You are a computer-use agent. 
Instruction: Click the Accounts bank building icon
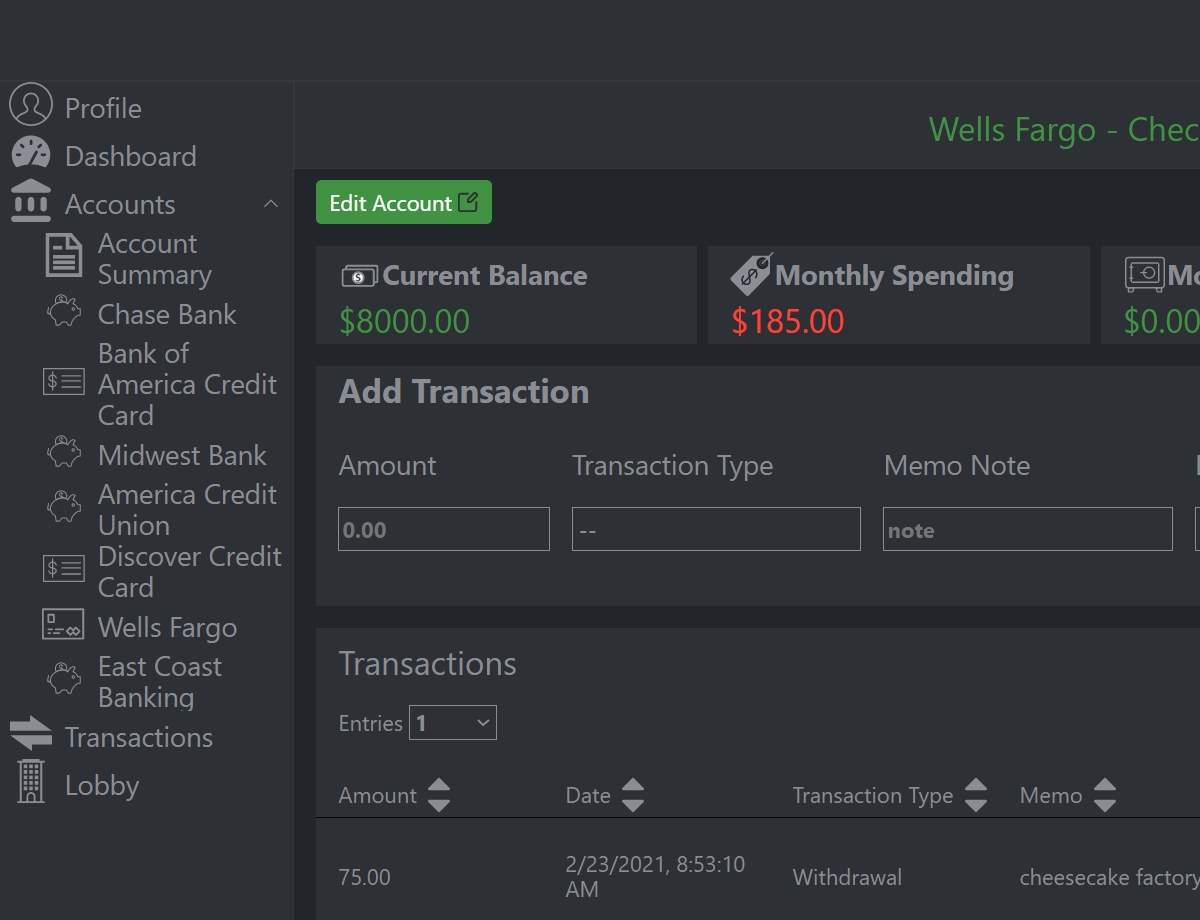click(x=31, y=201)
